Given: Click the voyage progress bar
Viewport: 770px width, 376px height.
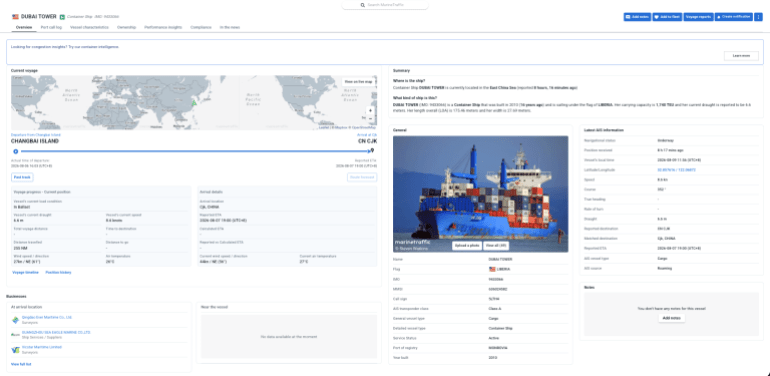Looking at the screenshot, I should click(194, 151).
